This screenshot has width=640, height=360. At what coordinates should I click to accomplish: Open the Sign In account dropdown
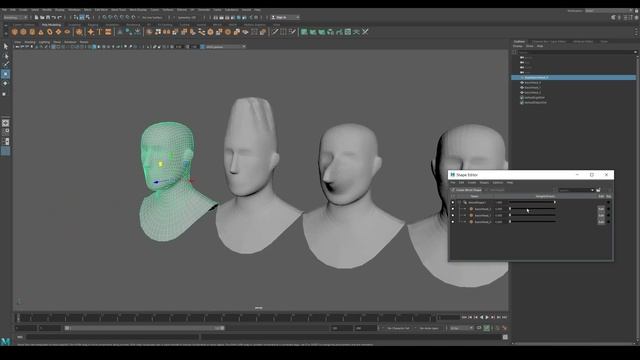click(285, 18)
